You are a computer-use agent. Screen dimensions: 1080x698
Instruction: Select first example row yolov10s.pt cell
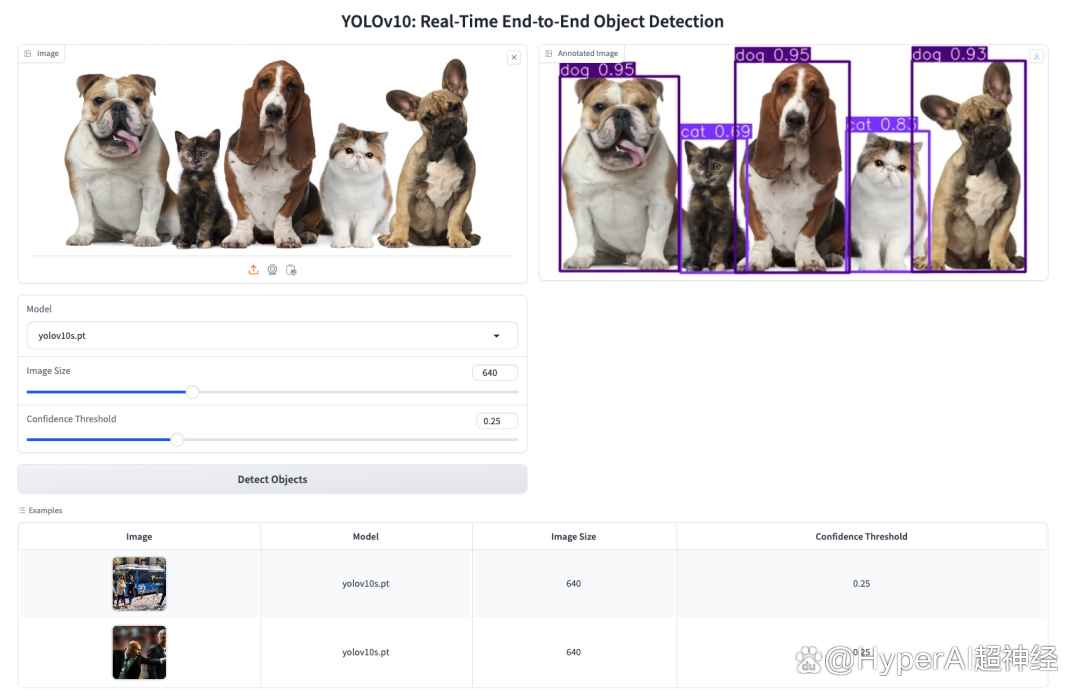coord(366,584)
